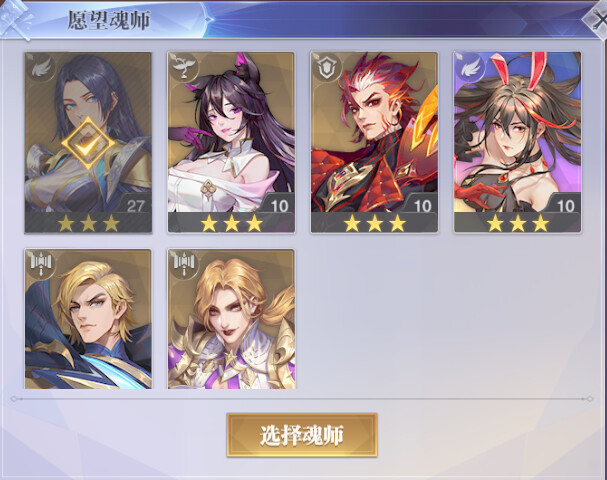Choose the bunny-eared girl with purple background

click(518, 142)
